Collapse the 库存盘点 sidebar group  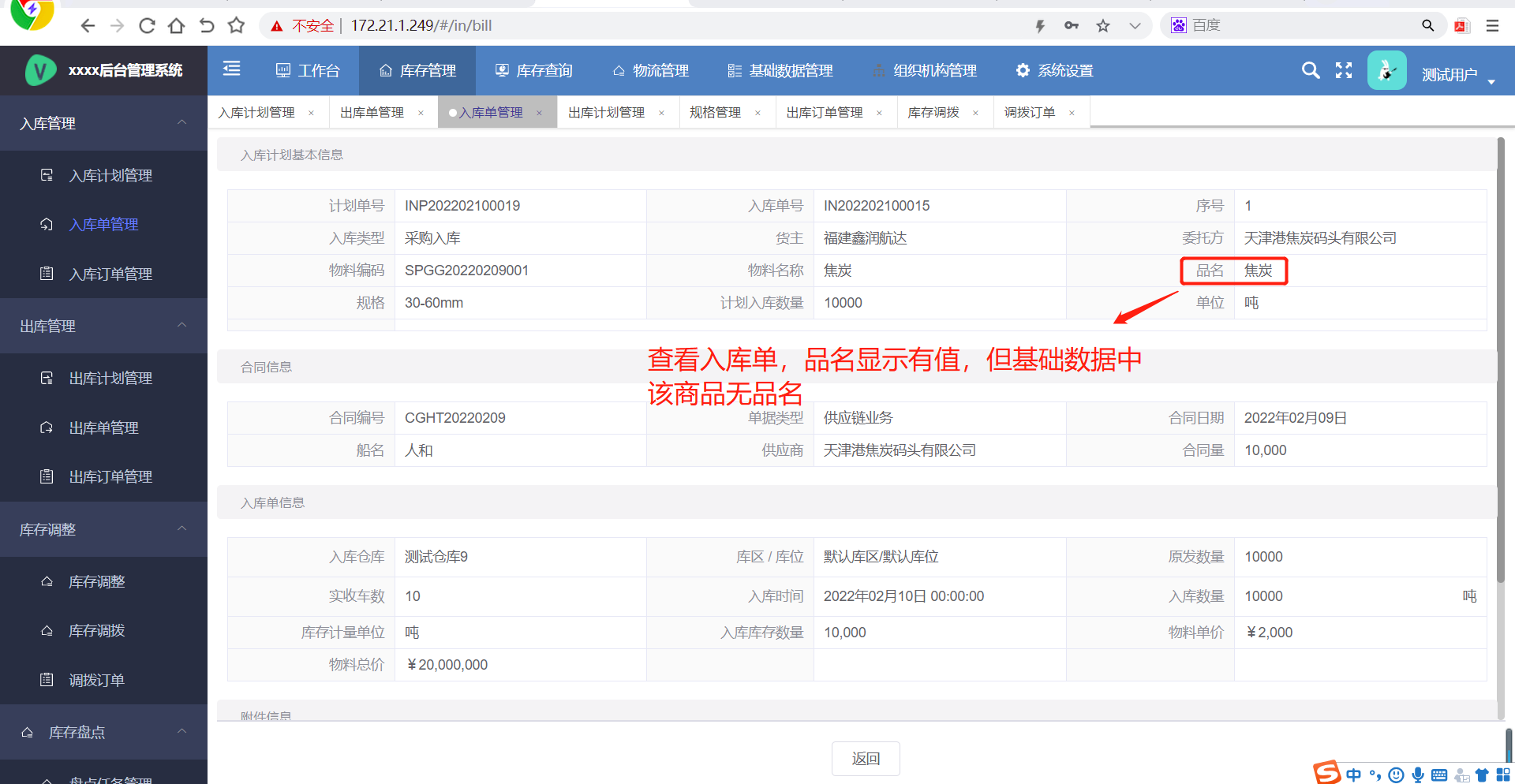coord(103,732)
